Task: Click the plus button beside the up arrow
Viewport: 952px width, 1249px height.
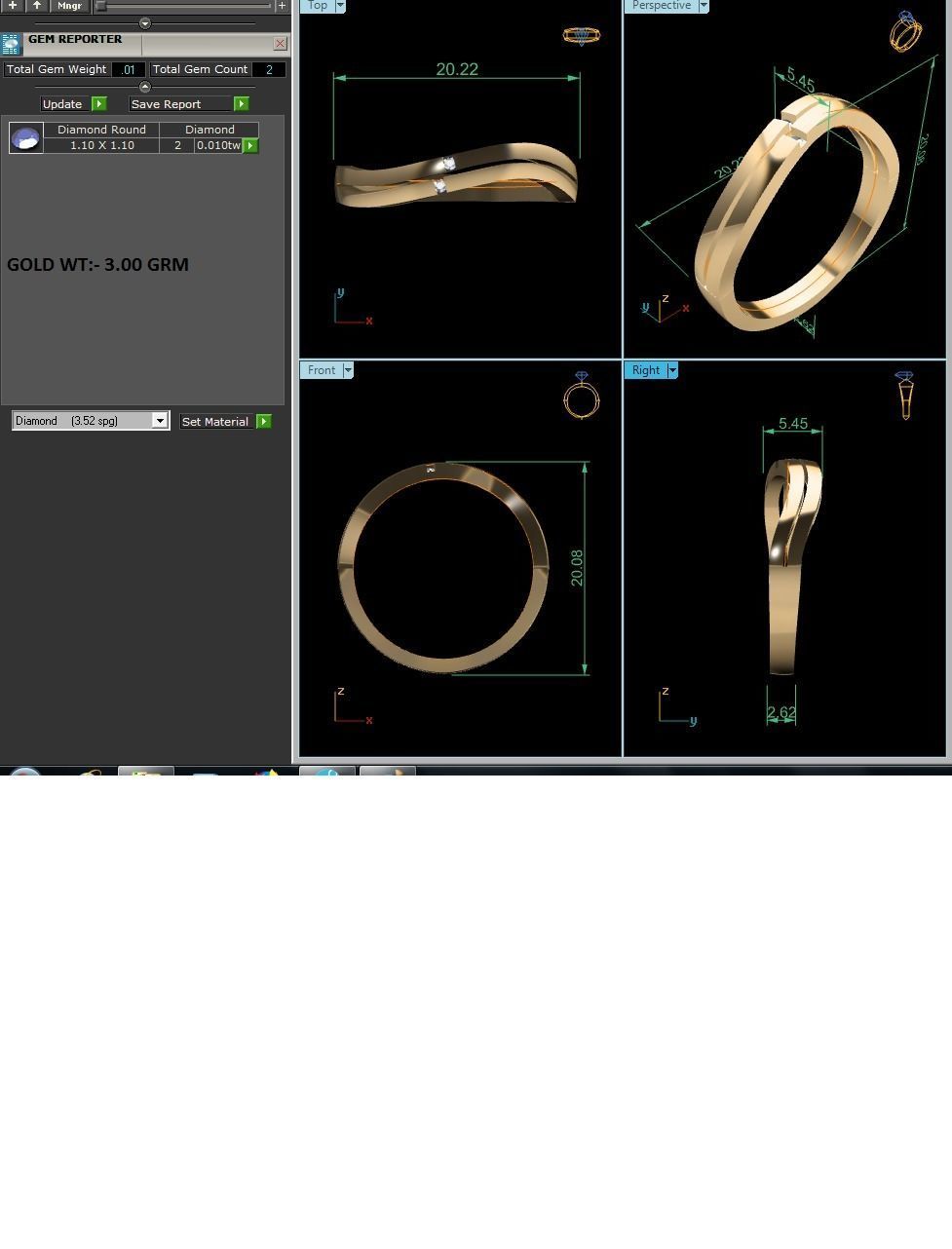Action: coord(13,6)
